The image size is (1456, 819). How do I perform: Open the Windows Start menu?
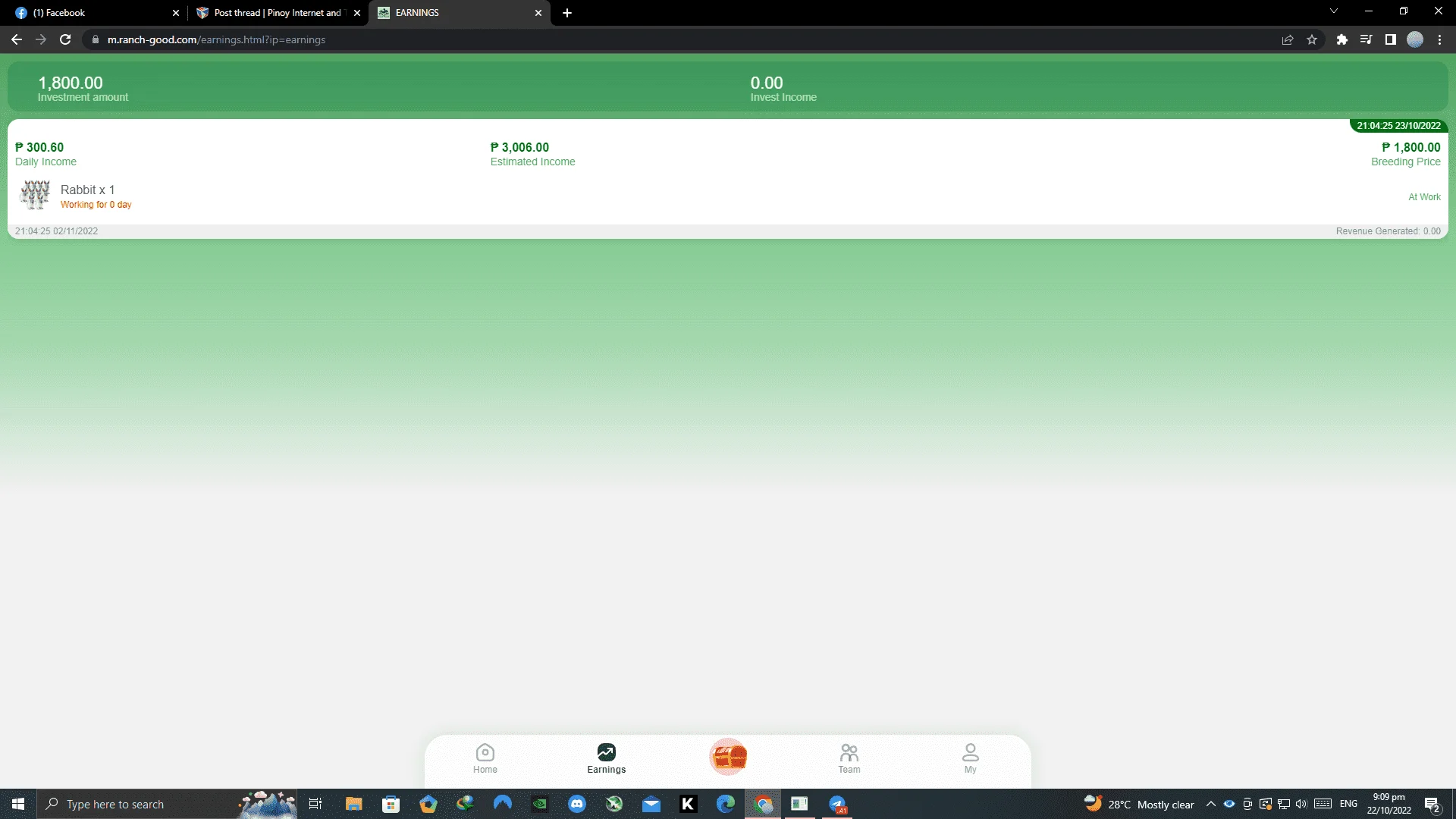(18, 804)
